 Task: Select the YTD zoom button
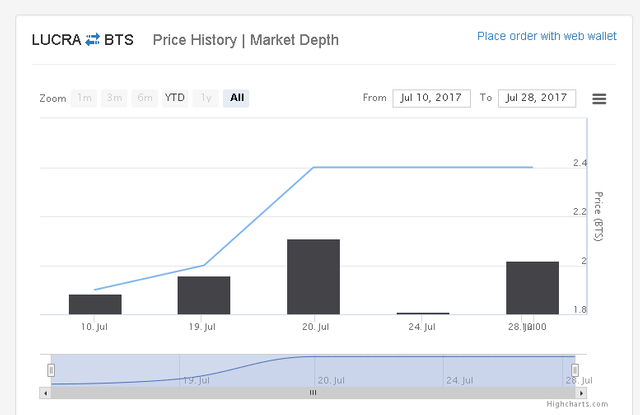point(175,98)
